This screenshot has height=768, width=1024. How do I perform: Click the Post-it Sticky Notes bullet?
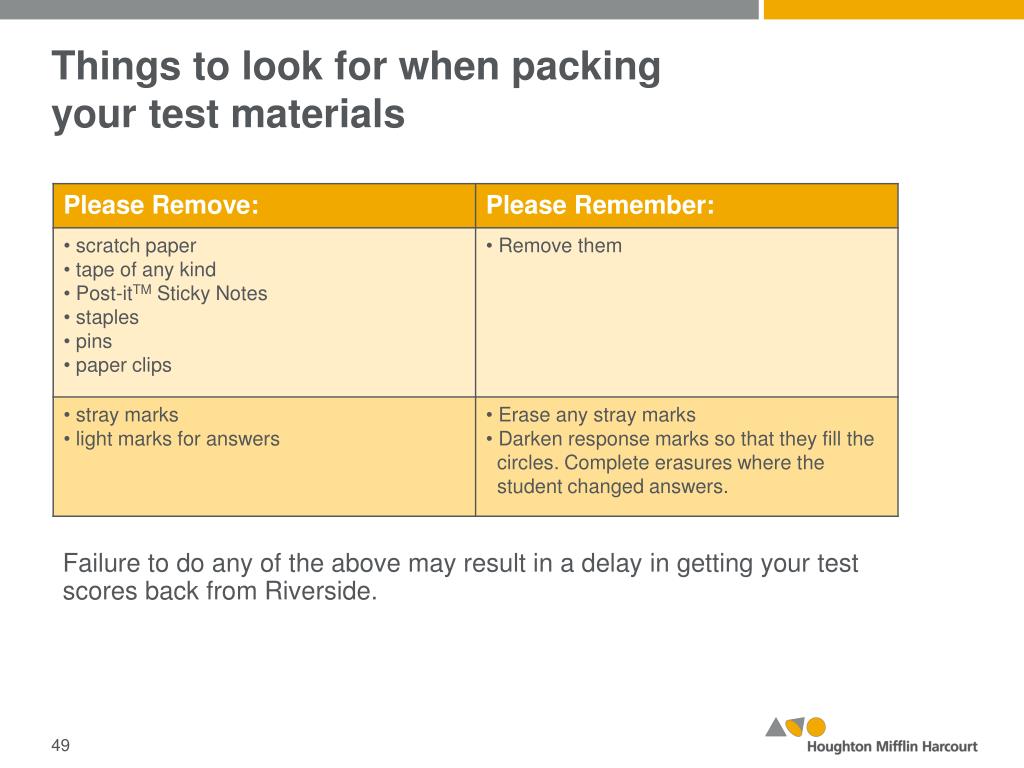point(166,293)
